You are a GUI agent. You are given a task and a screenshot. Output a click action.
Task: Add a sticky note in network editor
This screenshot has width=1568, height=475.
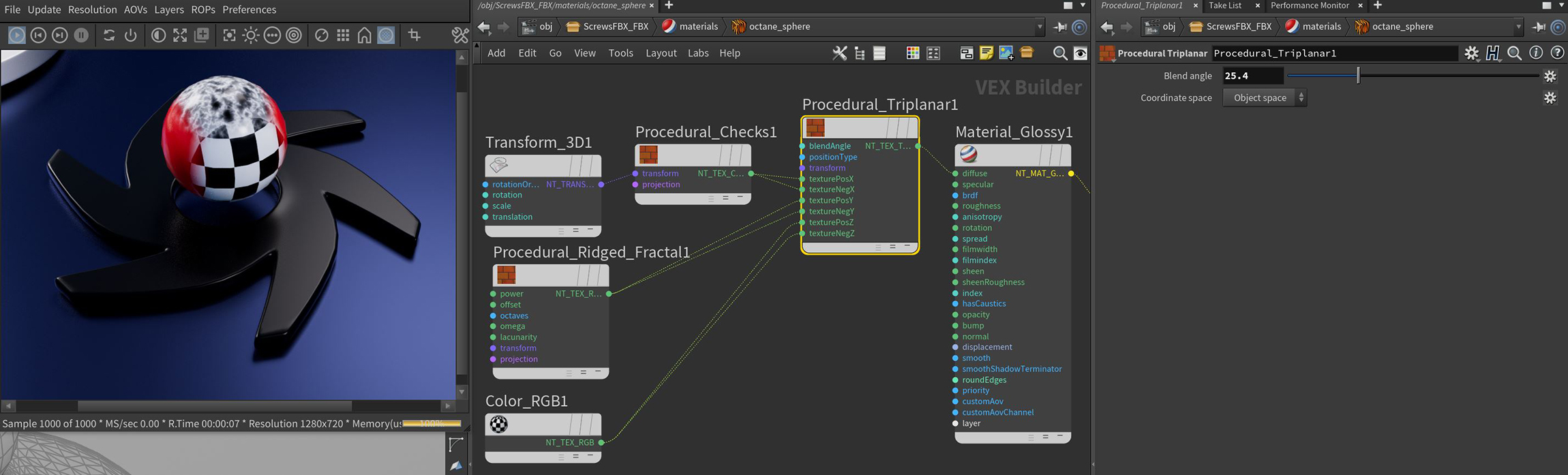click(x=986, y=53)
